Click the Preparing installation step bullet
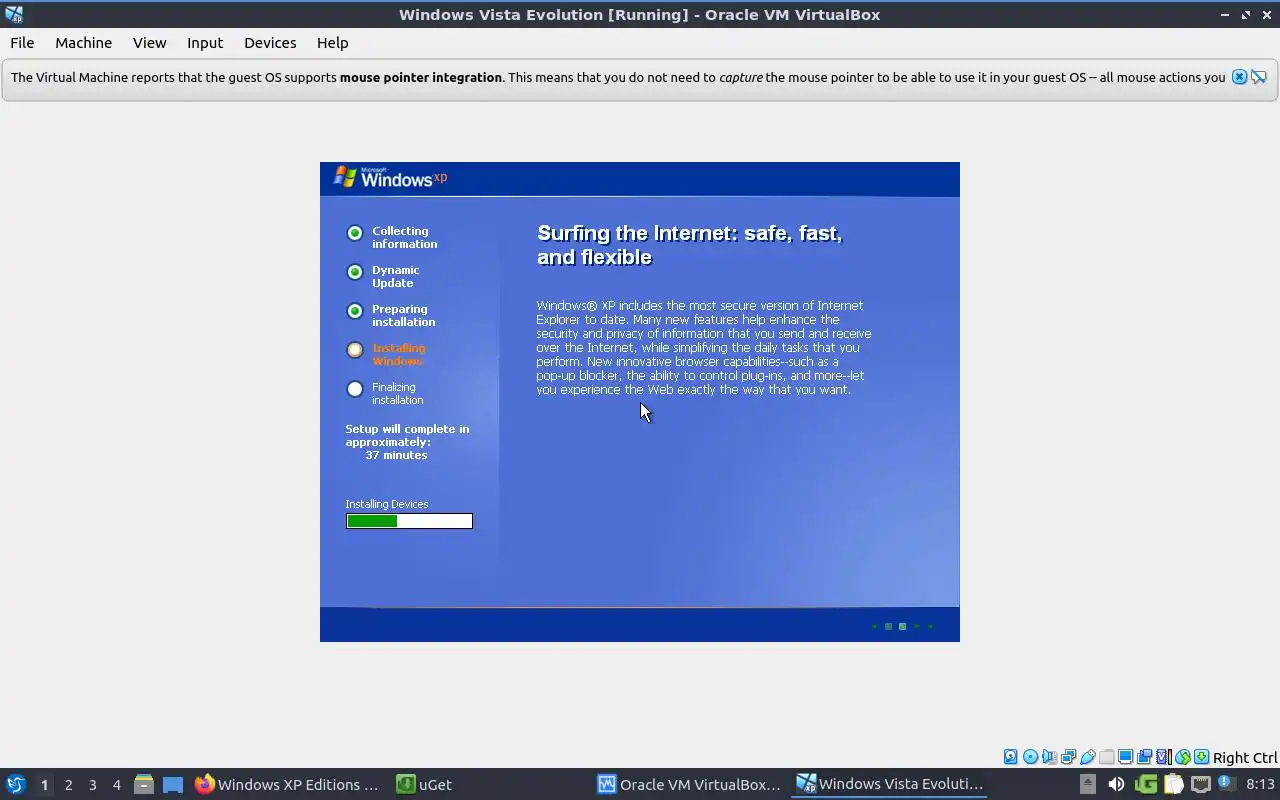 (355, 311)
